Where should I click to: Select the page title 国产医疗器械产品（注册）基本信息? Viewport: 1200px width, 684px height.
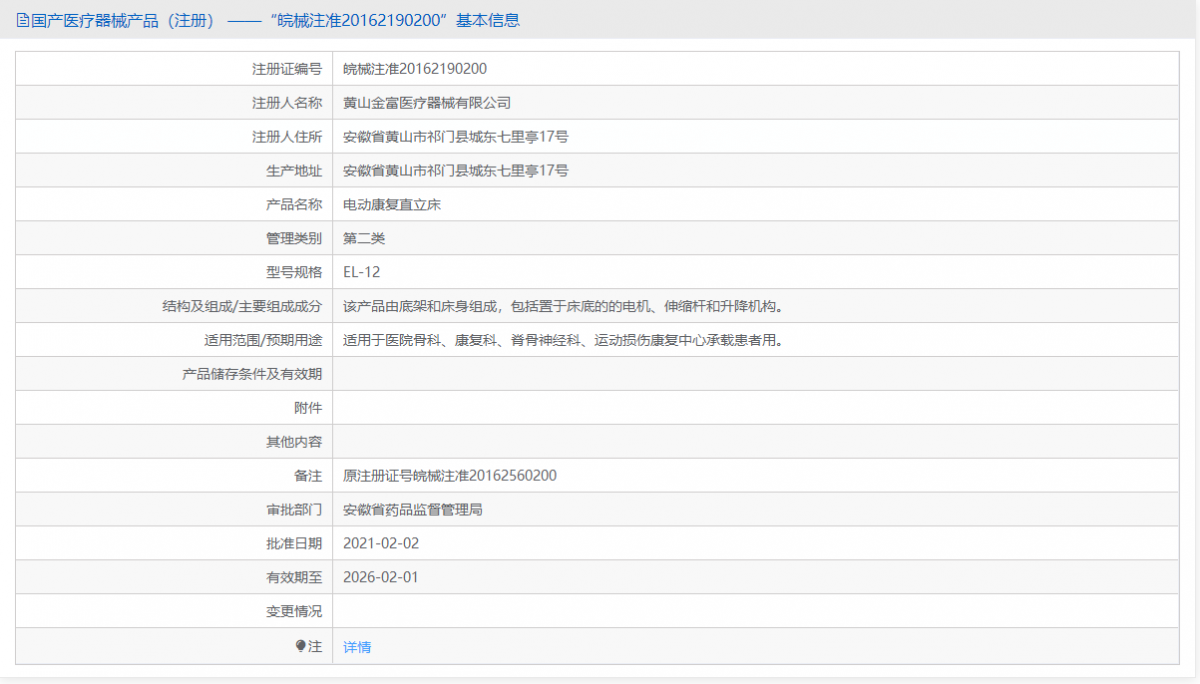point(274,20)
